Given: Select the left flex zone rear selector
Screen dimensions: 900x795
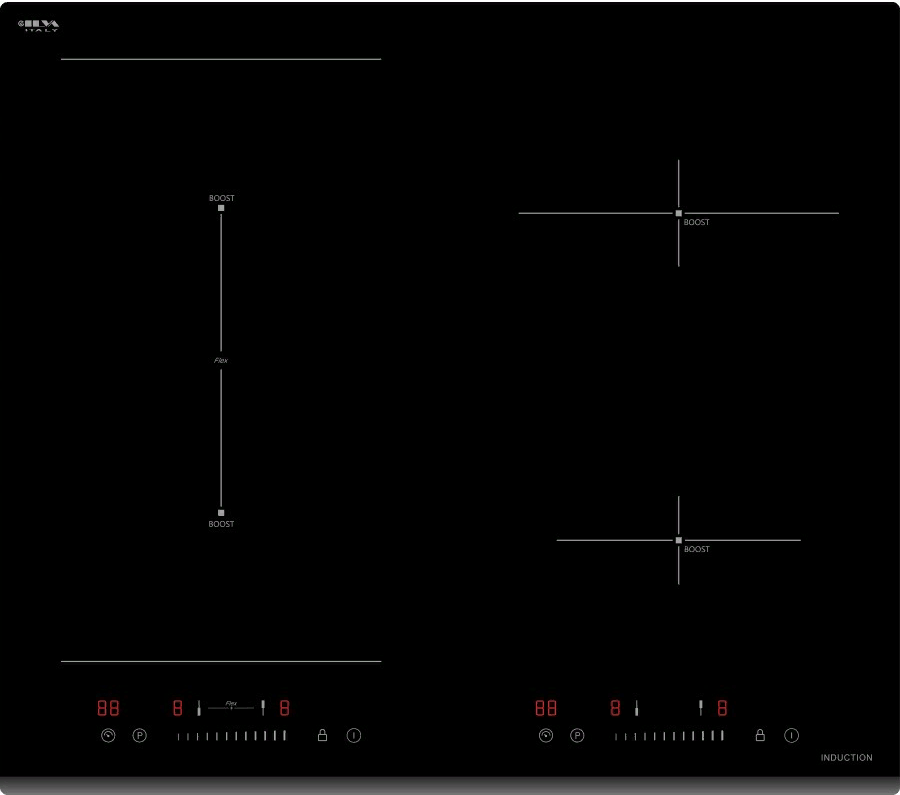Looking at the screenshot, I should pos(263,708).
